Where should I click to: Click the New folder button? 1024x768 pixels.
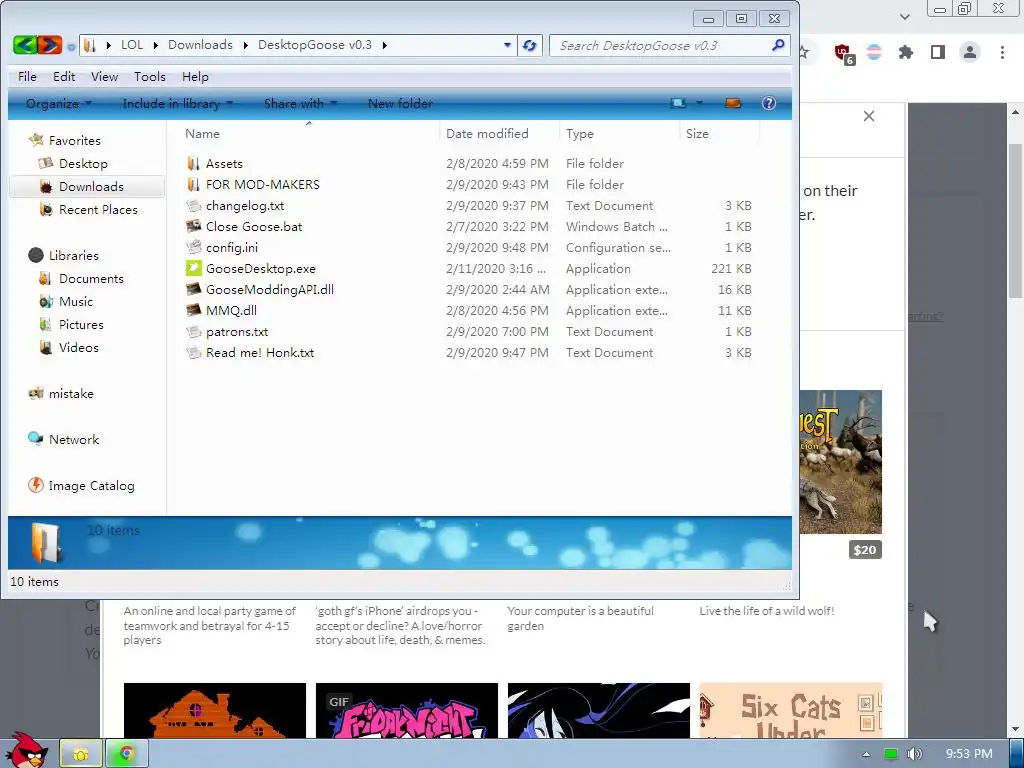coord(400,104)
